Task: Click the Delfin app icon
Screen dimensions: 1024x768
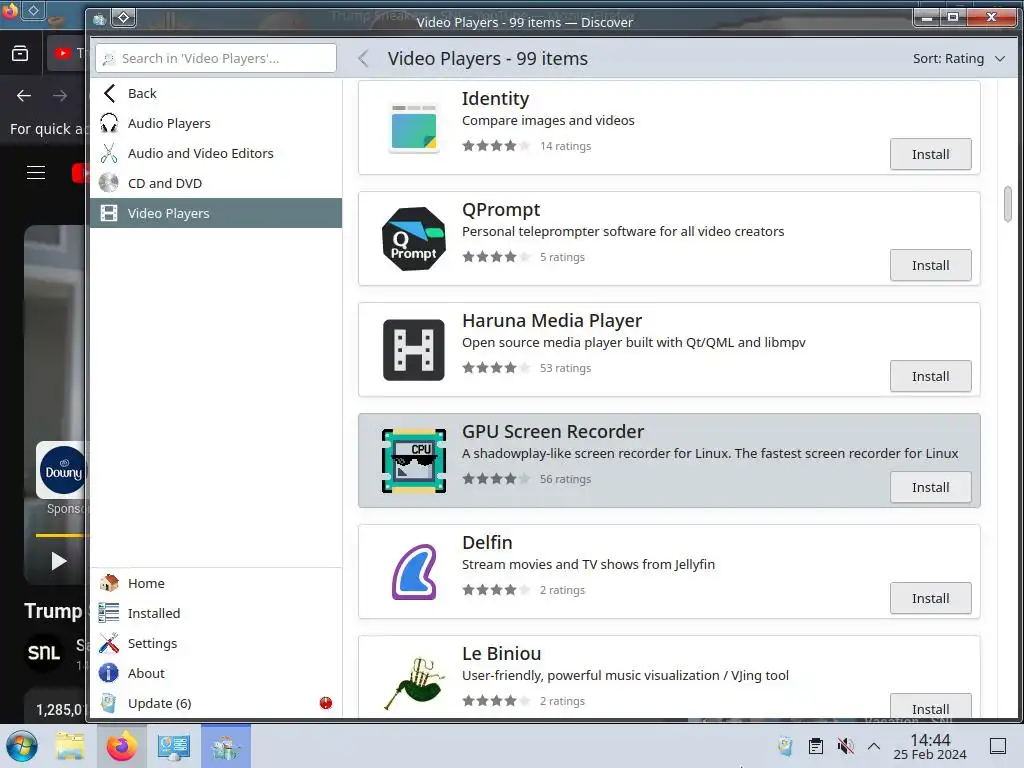Action: tap(413, 572)
